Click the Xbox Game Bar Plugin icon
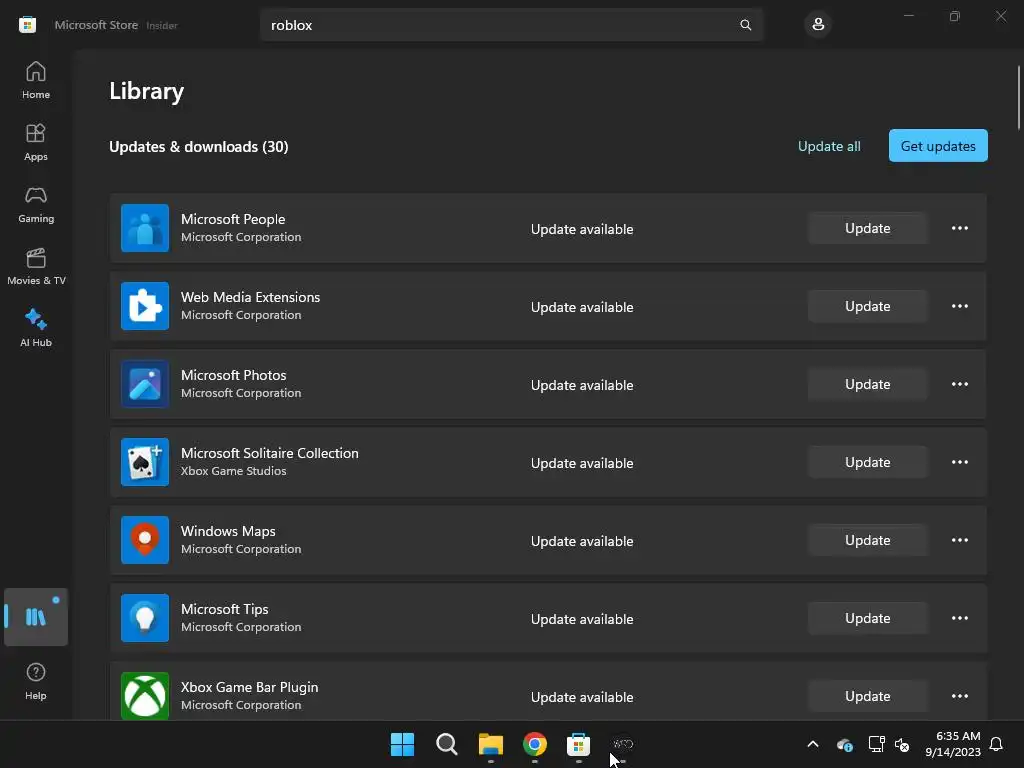The height and width of the screenshot is (768, 1024). (x=145, y=696)
